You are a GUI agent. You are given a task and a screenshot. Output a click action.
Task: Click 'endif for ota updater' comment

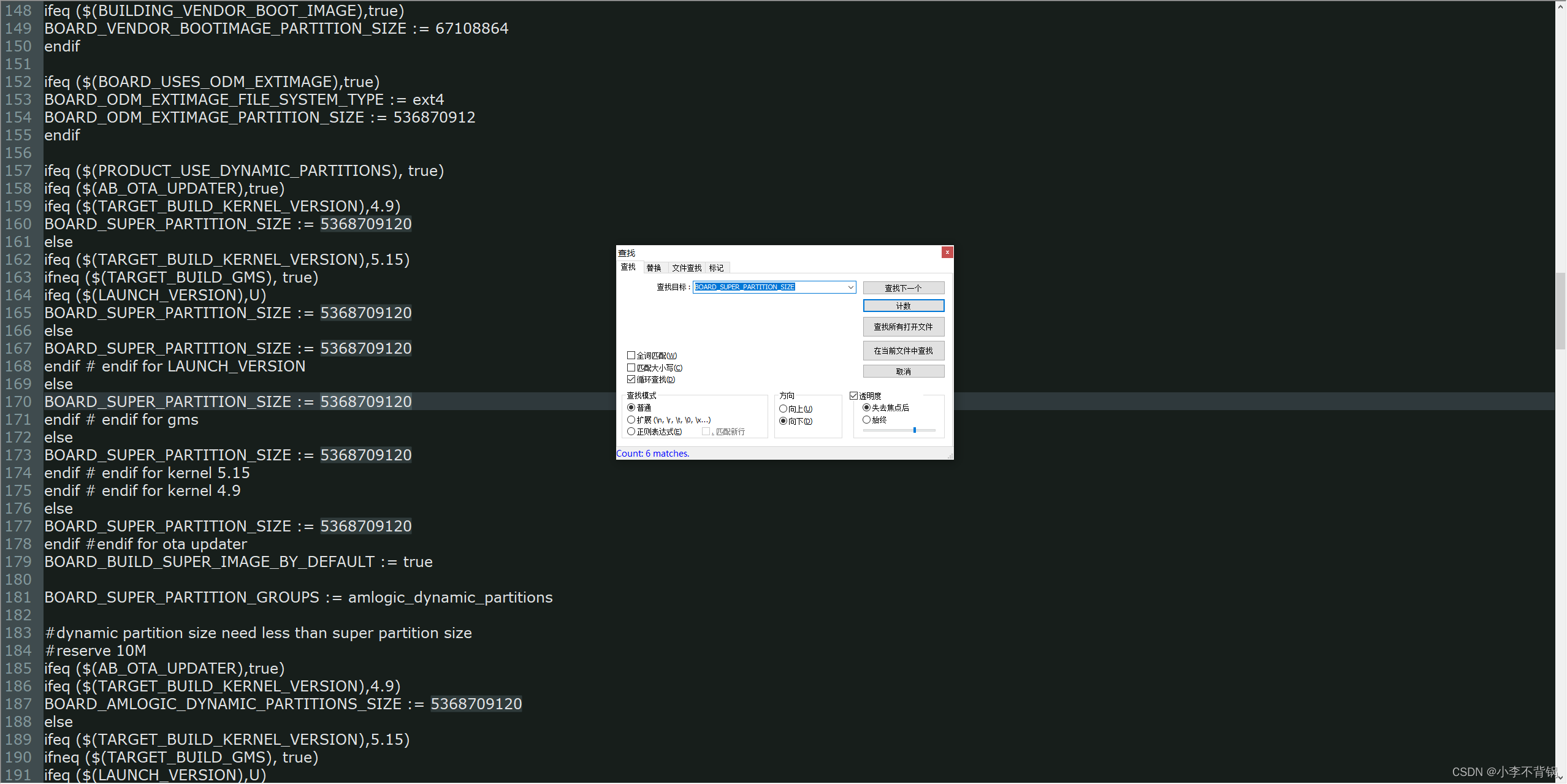(172, 544)
